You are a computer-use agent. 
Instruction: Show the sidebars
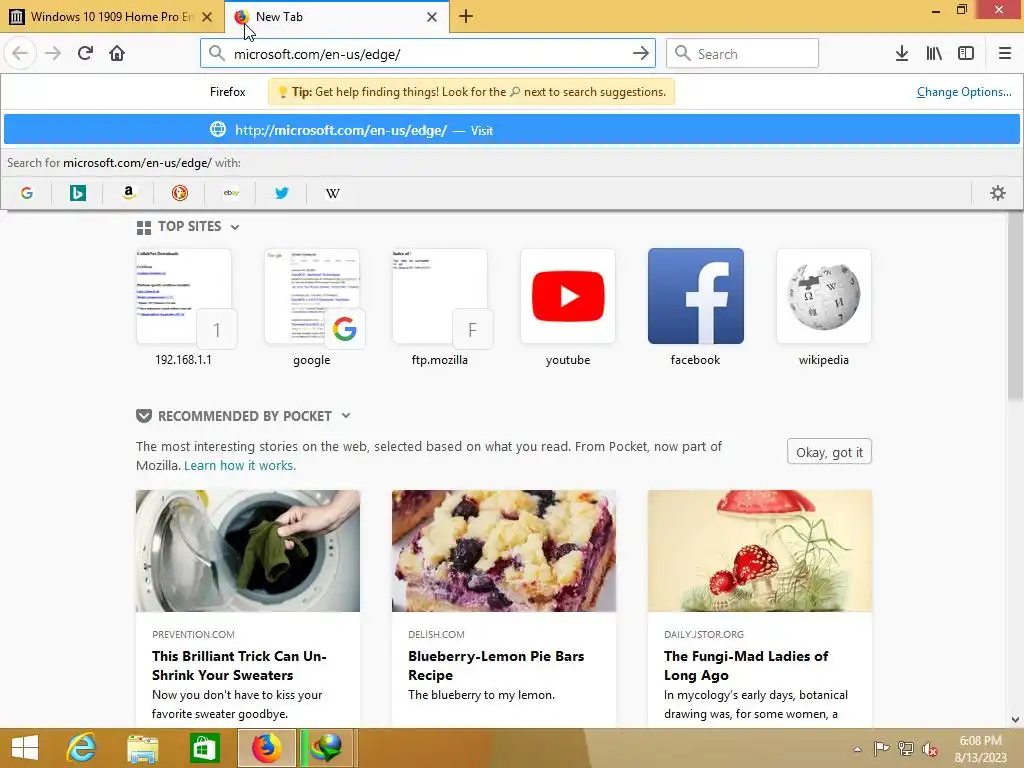[966, 54]
